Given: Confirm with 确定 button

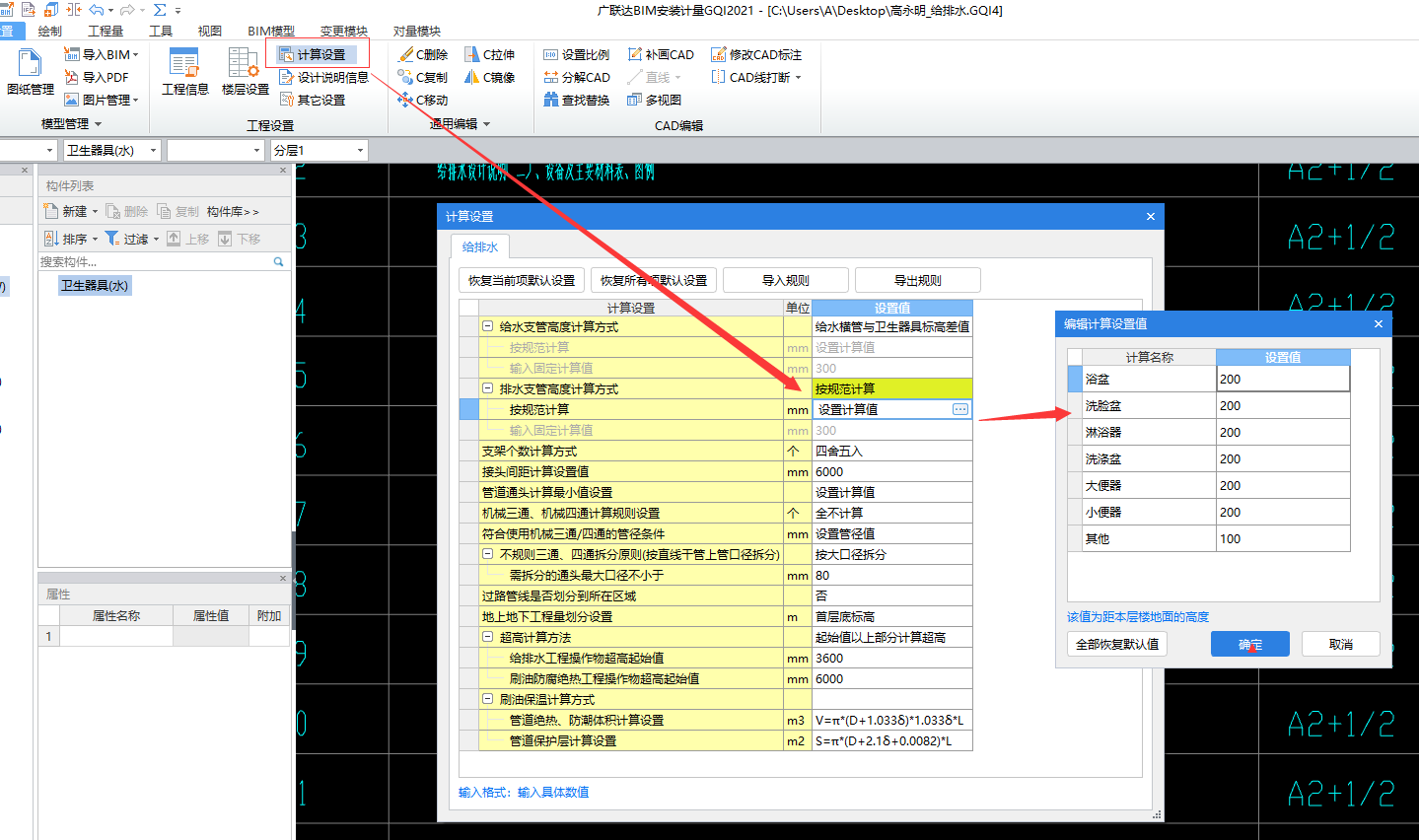Looking at the screenshot, I should click(x=1250, y=644).
